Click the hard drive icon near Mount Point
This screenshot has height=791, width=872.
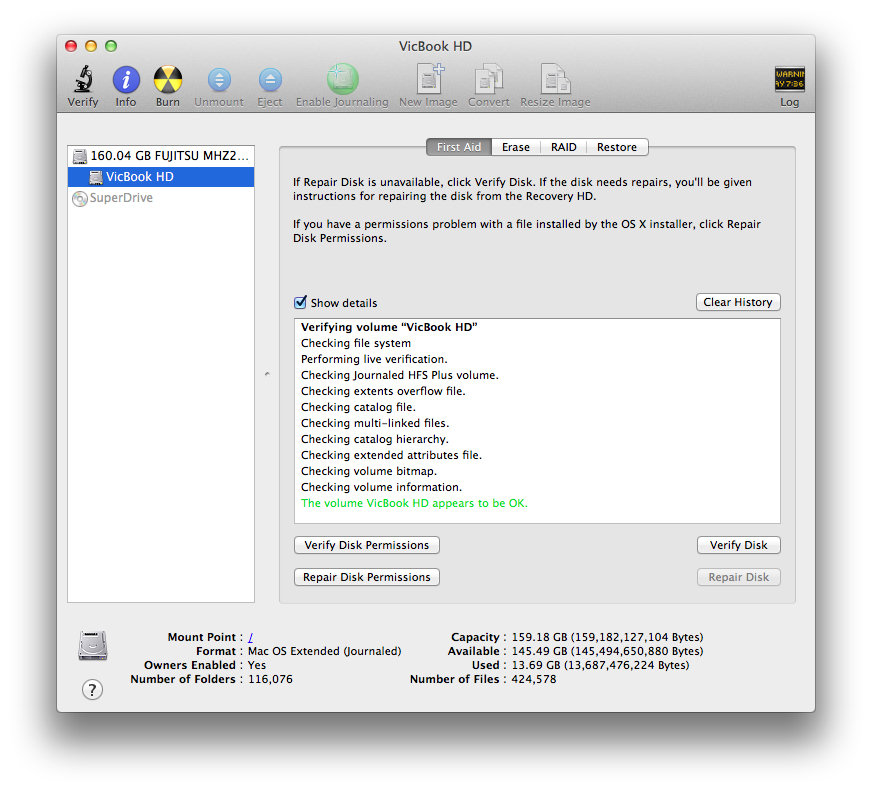point(93,645)
